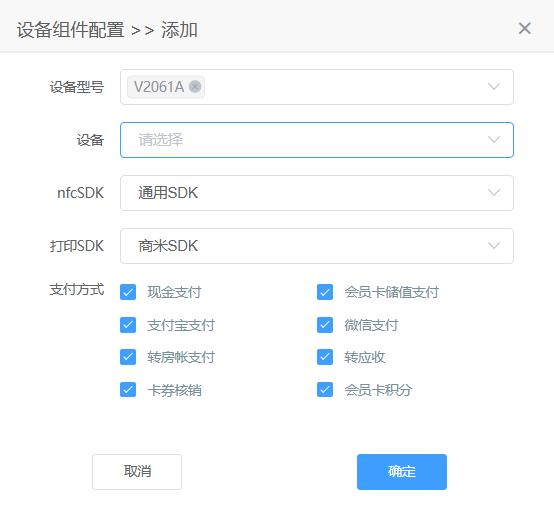Click the chevron arrow in 设备 field
The image size is (554, 507).
click(x=494, y=140)
